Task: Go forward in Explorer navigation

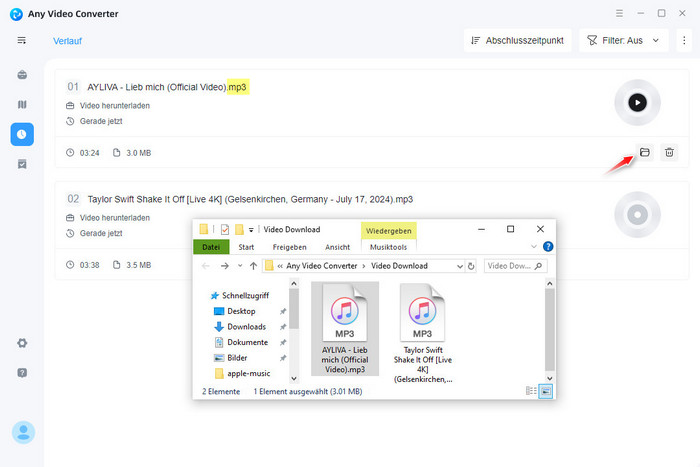Action: 225,266
